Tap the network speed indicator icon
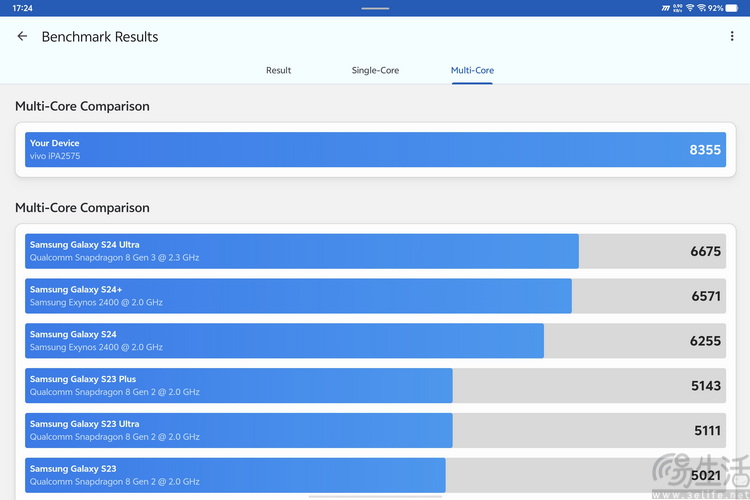The width and height of the screenshot is (750, 500). tap(677, 8)
